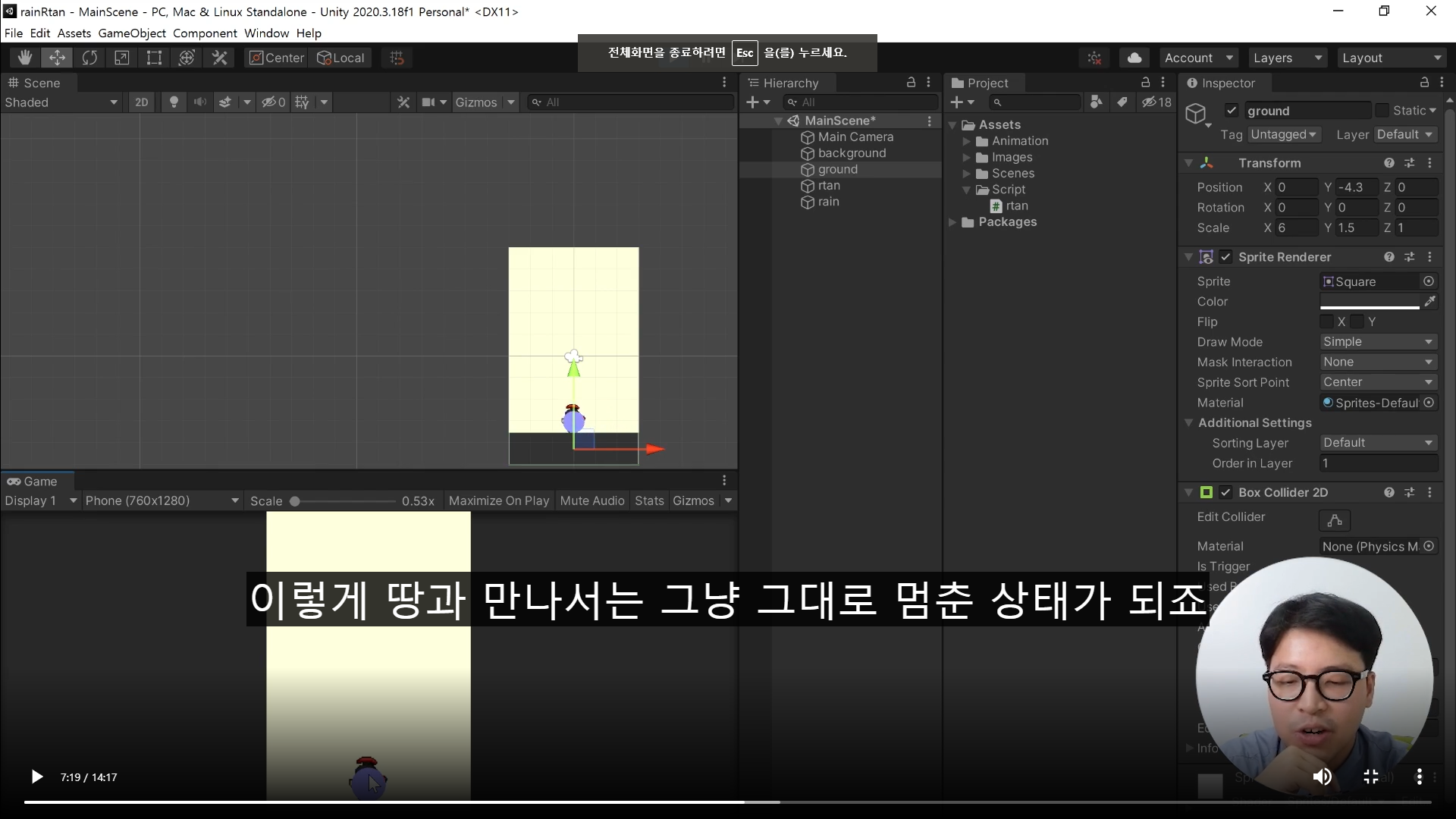This screenshot has height=819, width=1456.
Task: Open the Component menu
Action: [205, 33]
